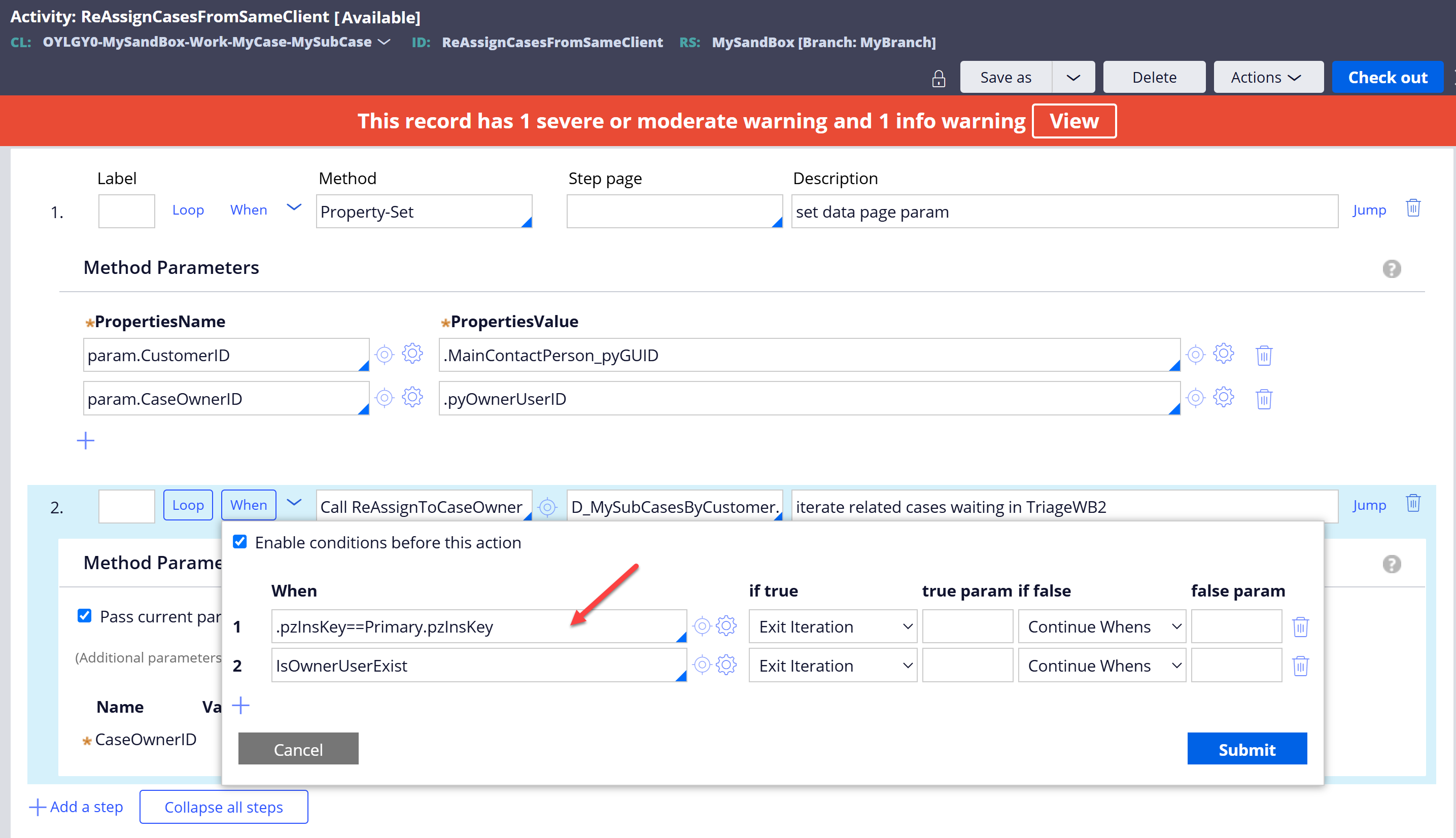This screenshot has height=838, width=1456.
Task: Click the step 1 Step page field
Action: [675, 211]
